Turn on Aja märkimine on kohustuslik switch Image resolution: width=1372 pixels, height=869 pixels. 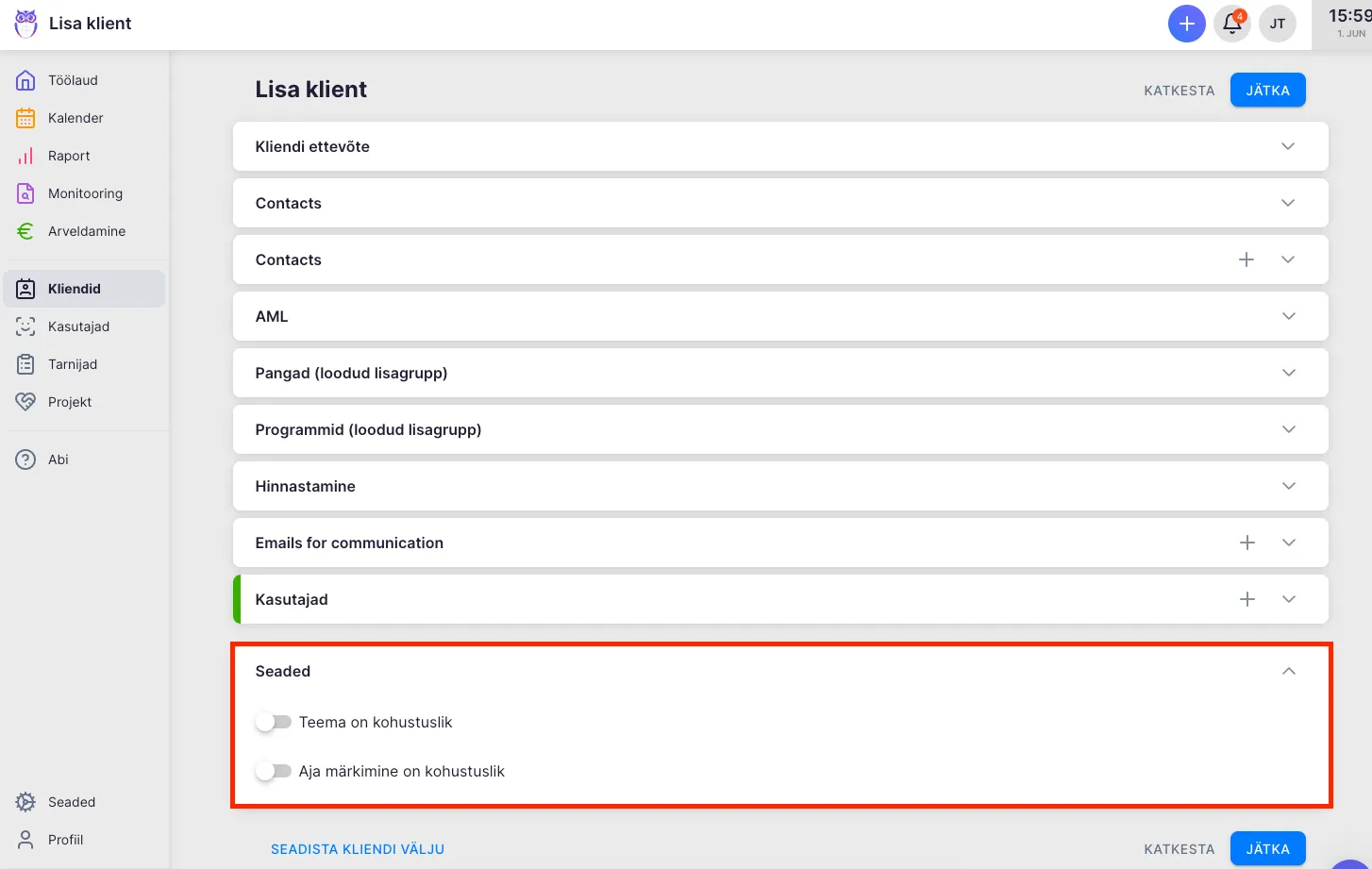(274, 771)
